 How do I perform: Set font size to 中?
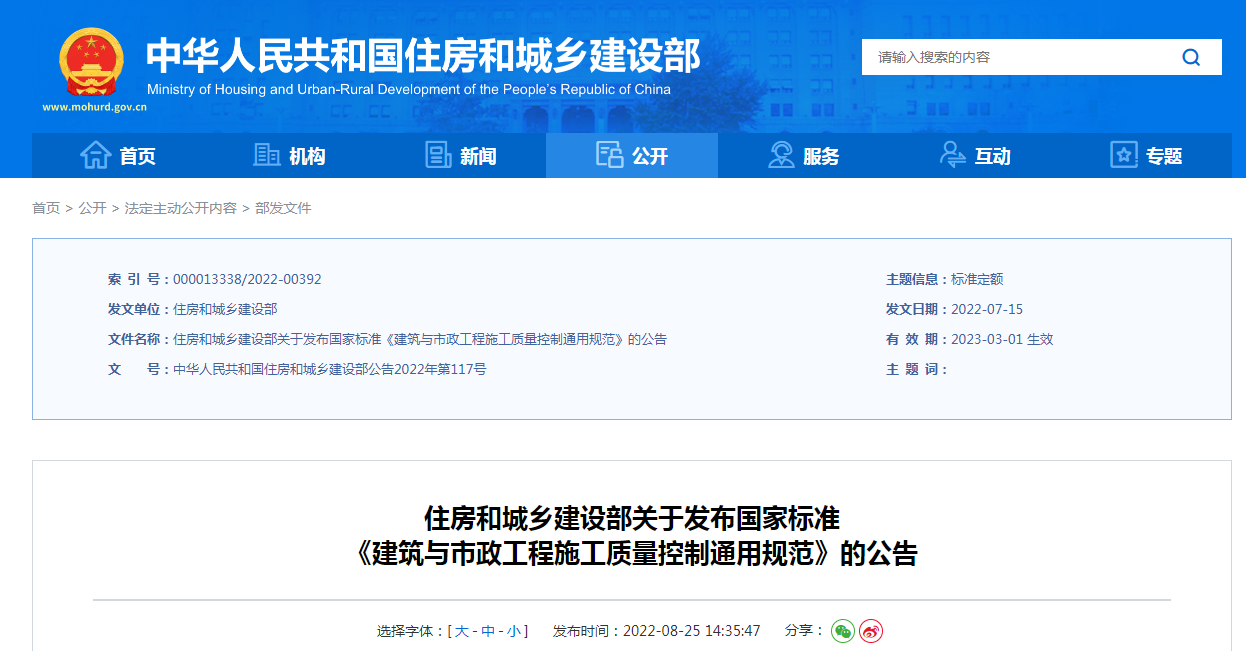pos(488,631)
